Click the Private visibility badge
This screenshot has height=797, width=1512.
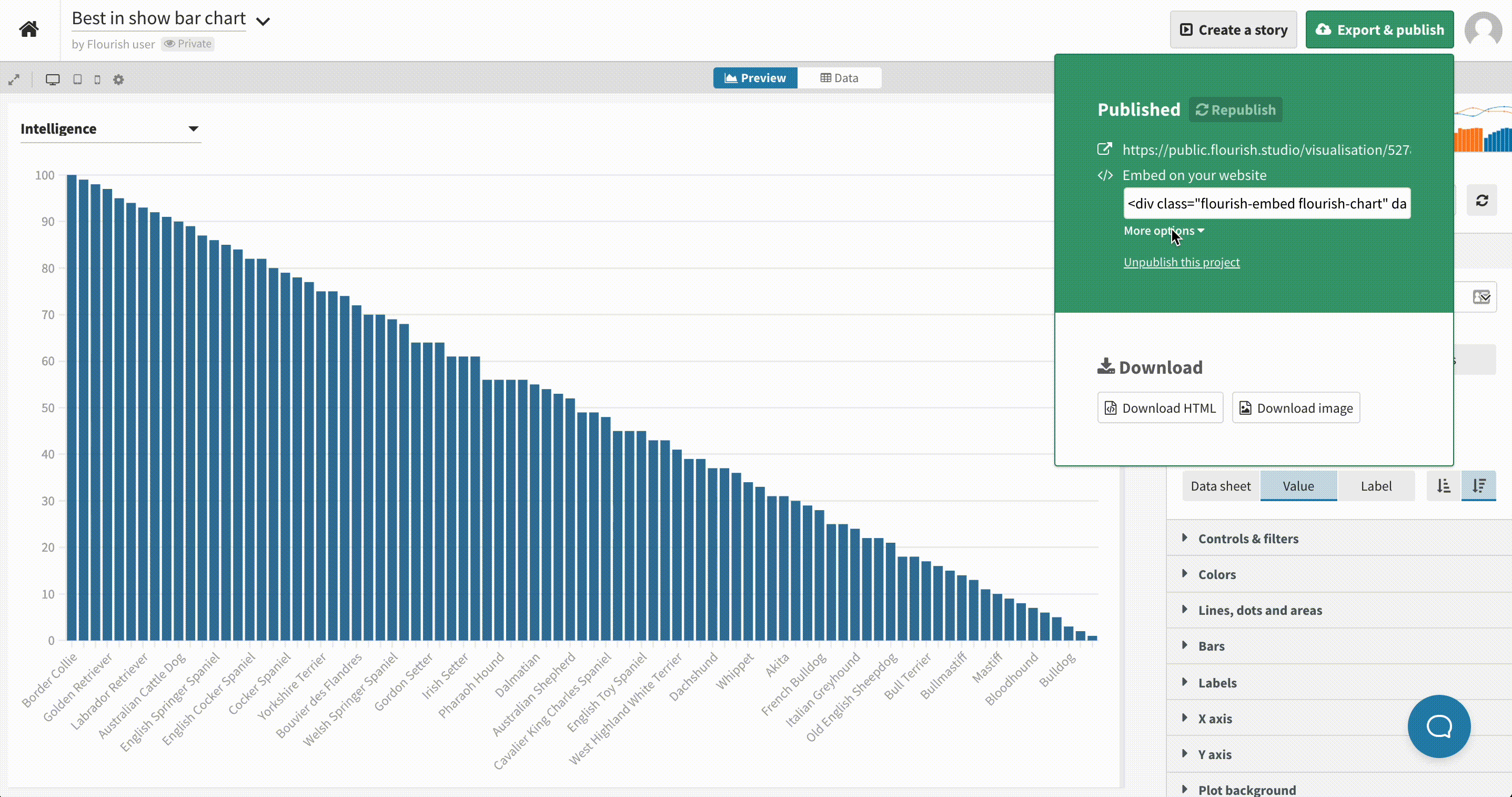point(188,44)
